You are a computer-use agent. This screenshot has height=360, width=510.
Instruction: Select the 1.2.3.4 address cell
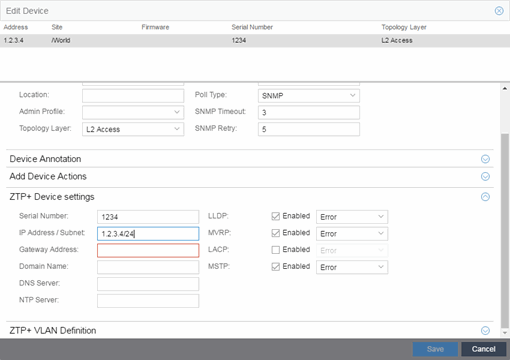click(x=14, y=40)
